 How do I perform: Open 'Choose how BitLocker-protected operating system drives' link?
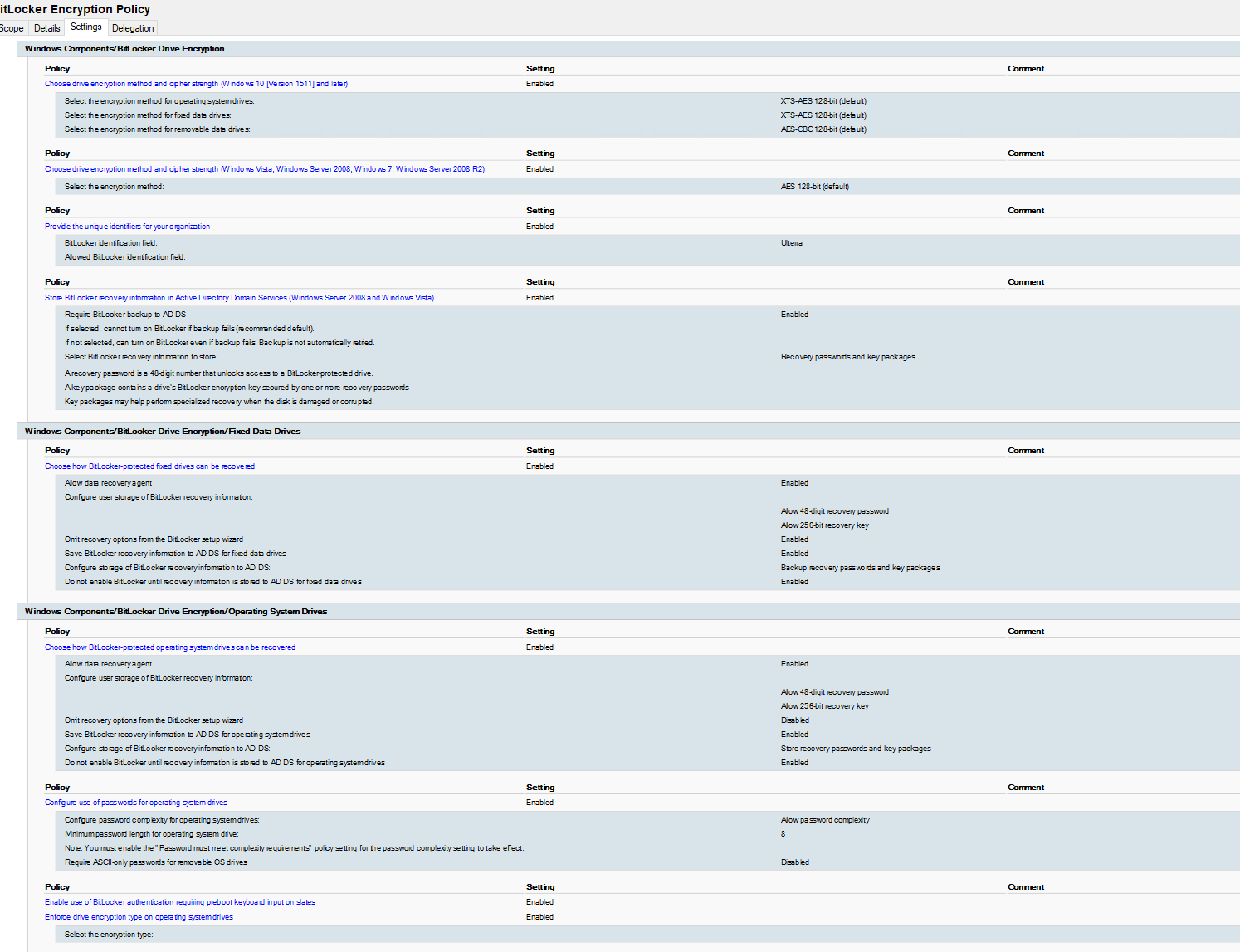click(170, 647)
